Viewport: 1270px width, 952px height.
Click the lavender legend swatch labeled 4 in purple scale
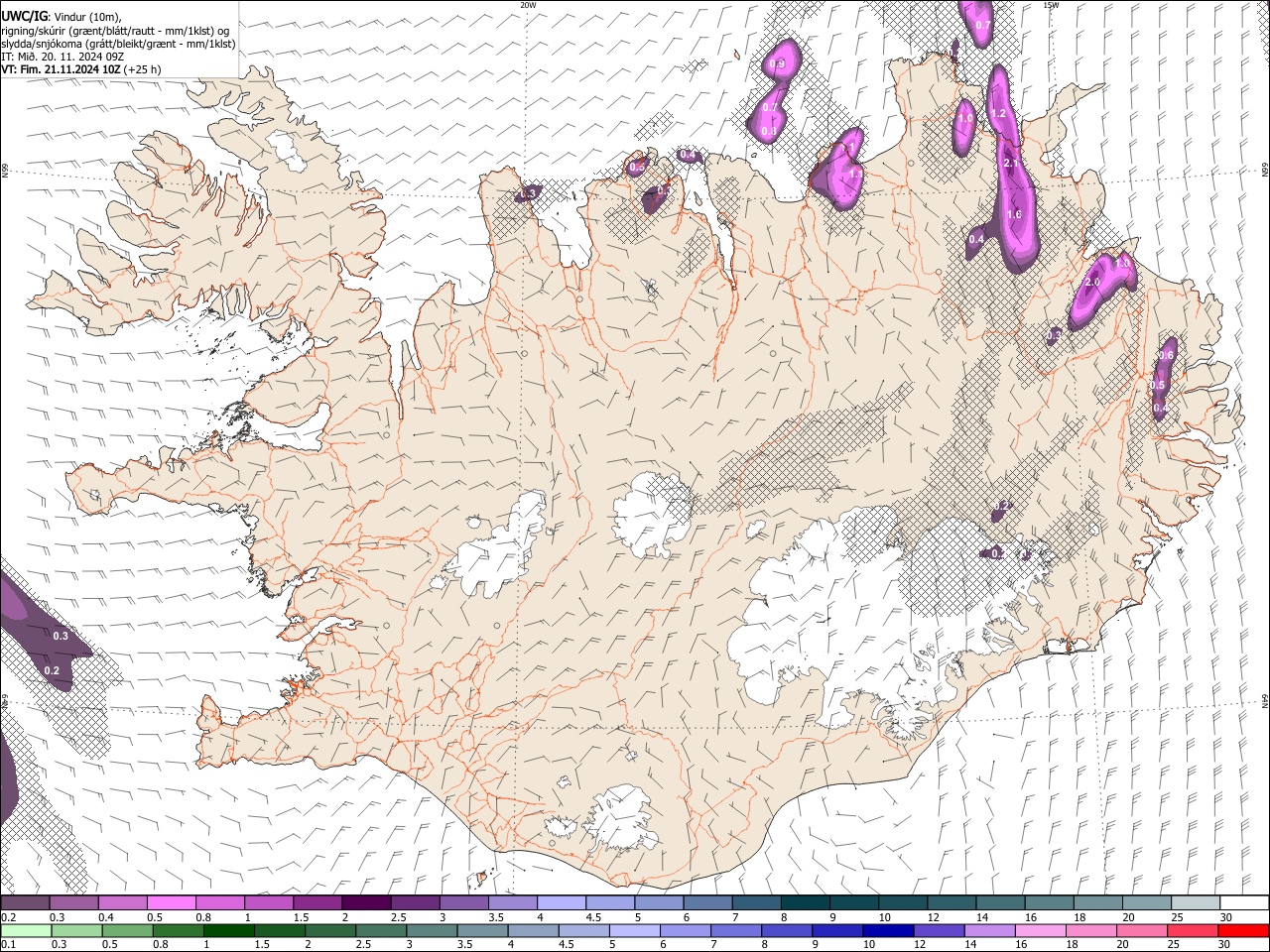point(562,903)
